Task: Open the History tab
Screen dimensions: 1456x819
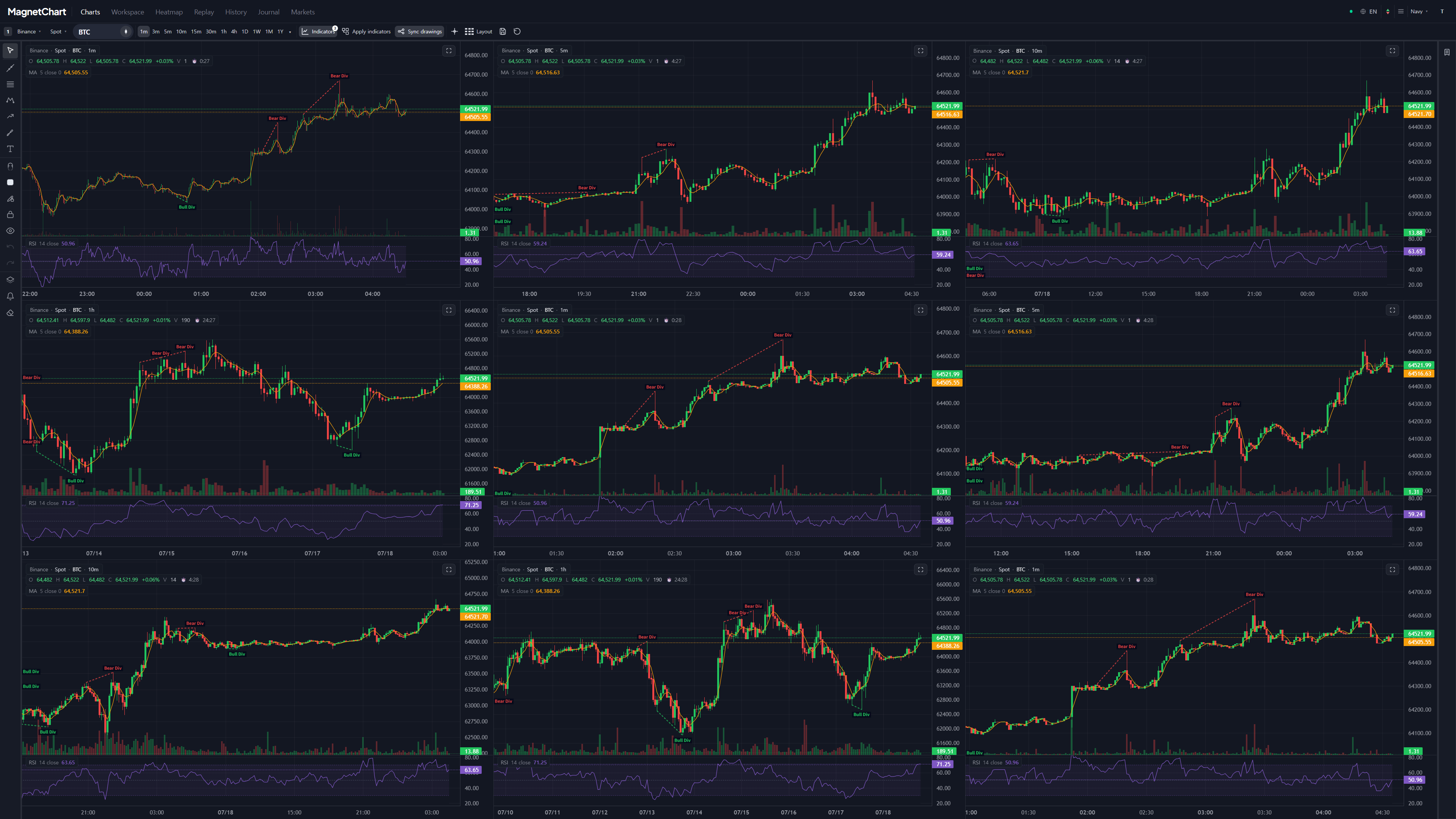Action: (x=236, y=12)
